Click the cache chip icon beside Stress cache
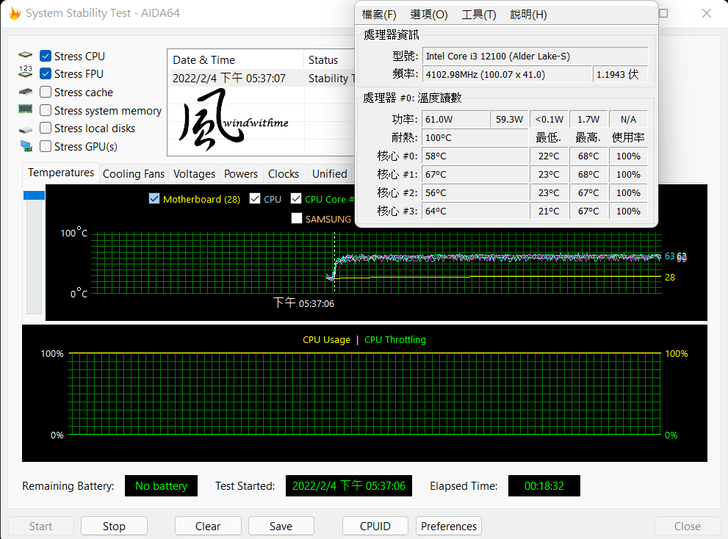728x539 pixels. pos(25,92)
